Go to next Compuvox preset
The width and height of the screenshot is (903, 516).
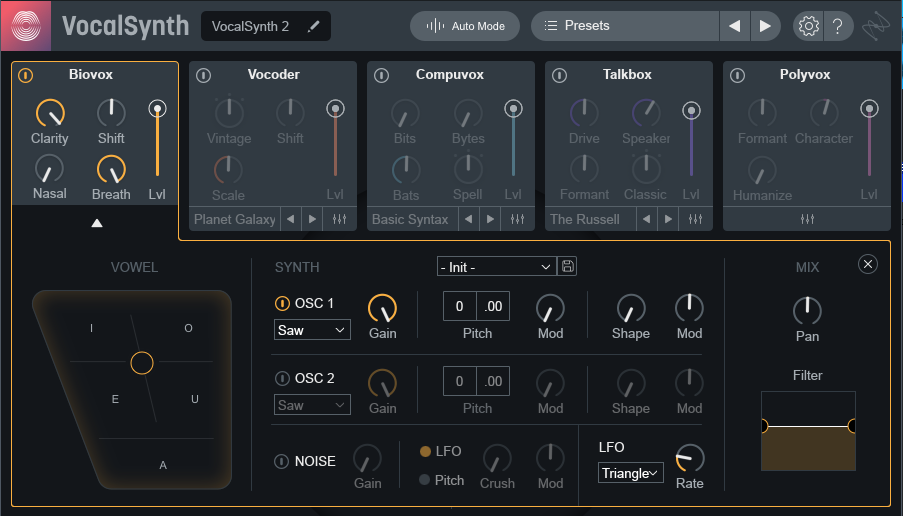point(490,219)
